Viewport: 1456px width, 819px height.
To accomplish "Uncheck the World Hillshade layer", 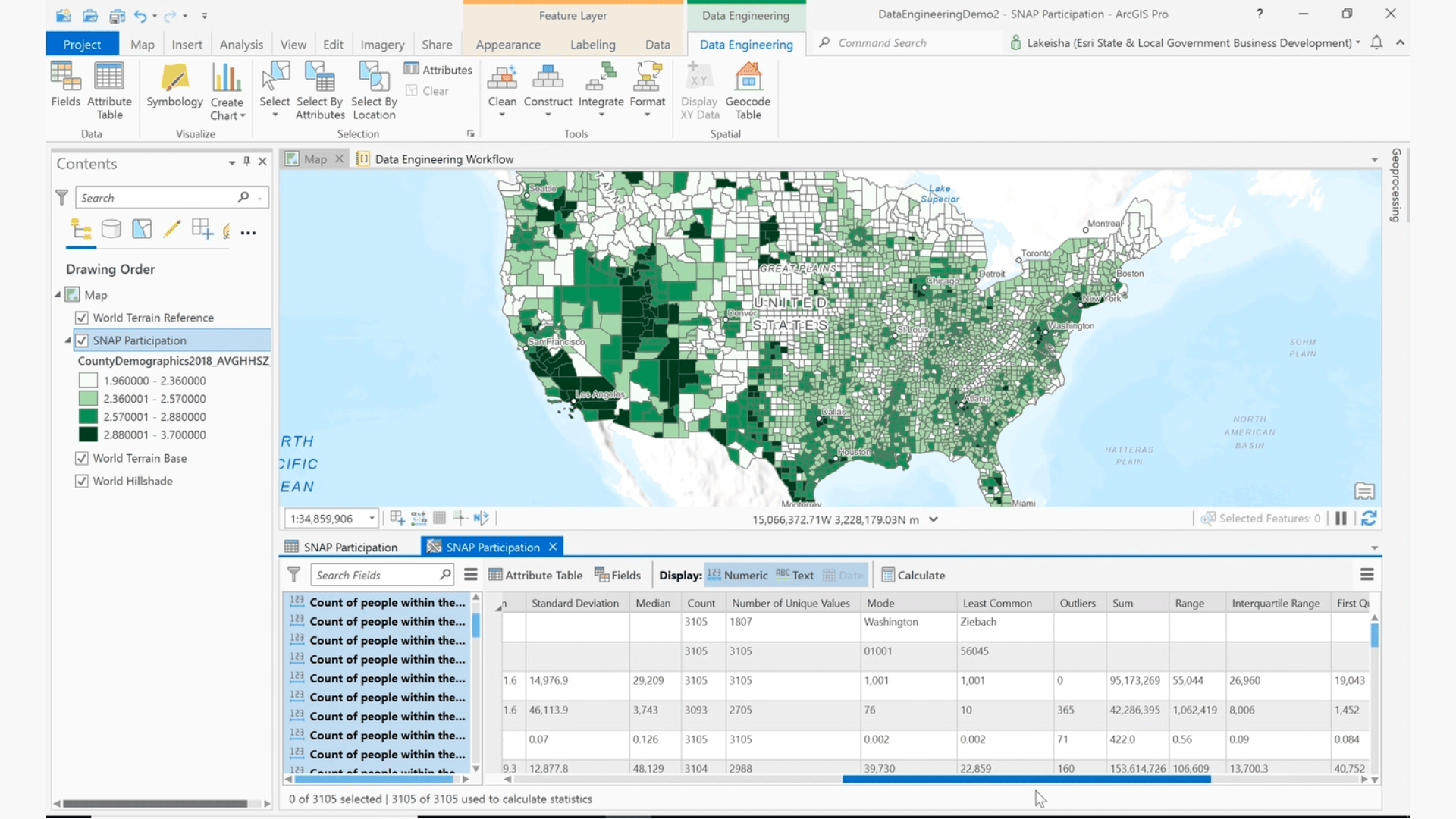I will (x=82, y=481).
